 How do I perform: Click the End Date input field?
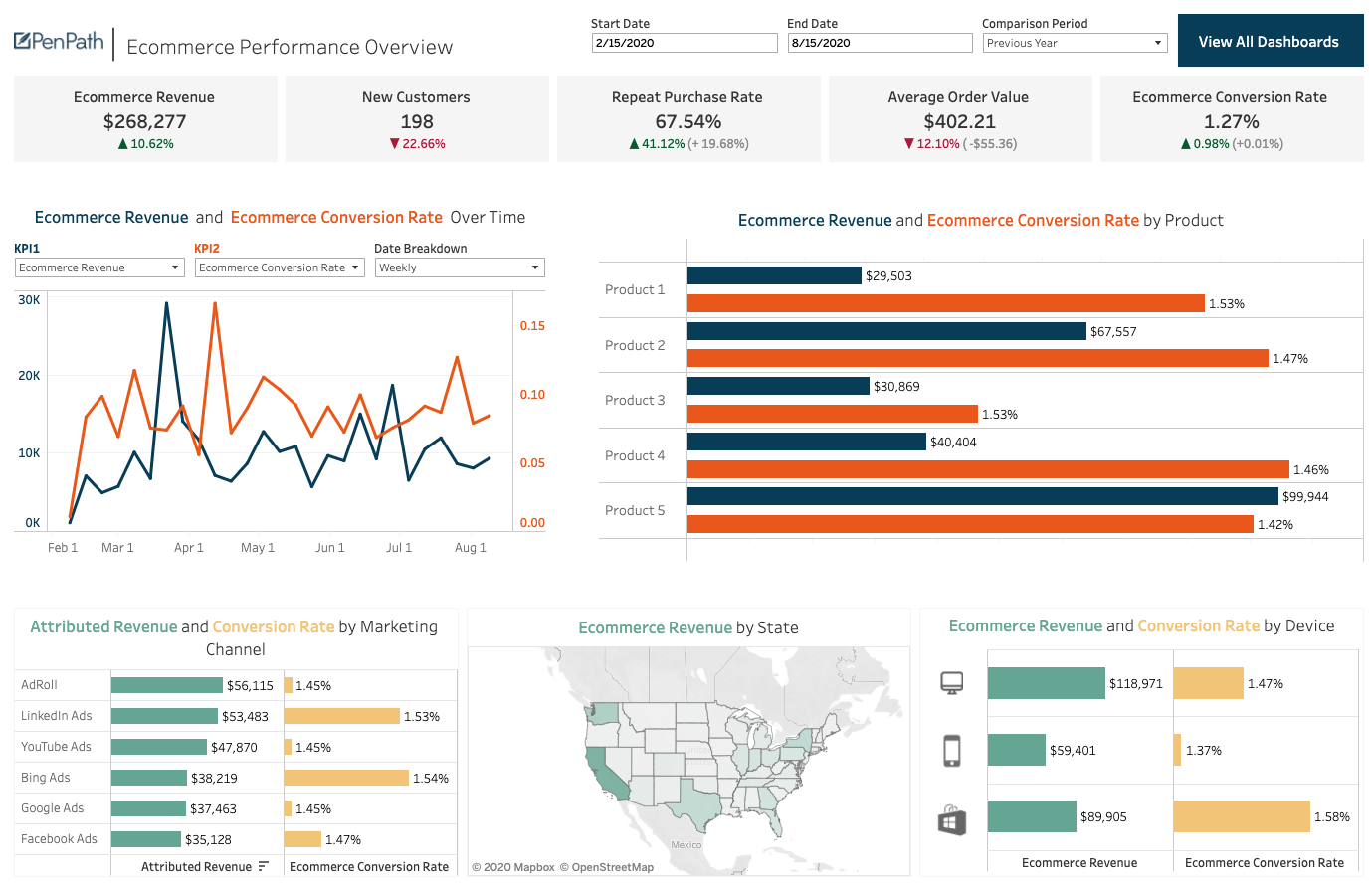tap(880, 43)
